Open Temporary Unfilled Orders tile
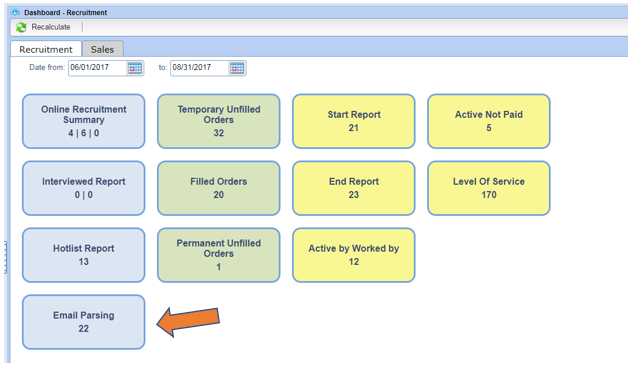The width and height of the screenshot is (635, 365). [x=219, y=121]
